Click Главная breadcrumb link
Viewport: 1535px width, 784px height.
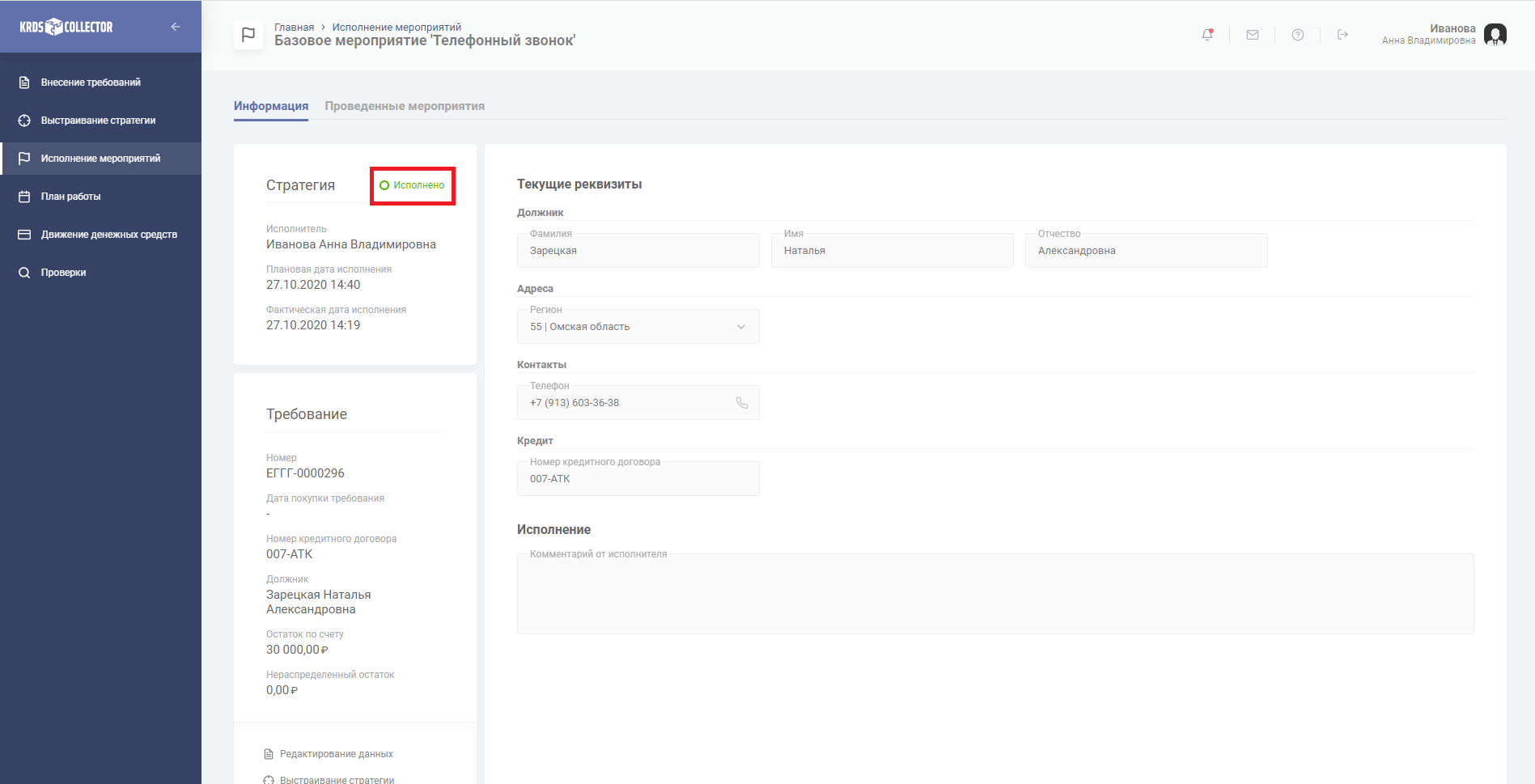(x=294, y=28)
